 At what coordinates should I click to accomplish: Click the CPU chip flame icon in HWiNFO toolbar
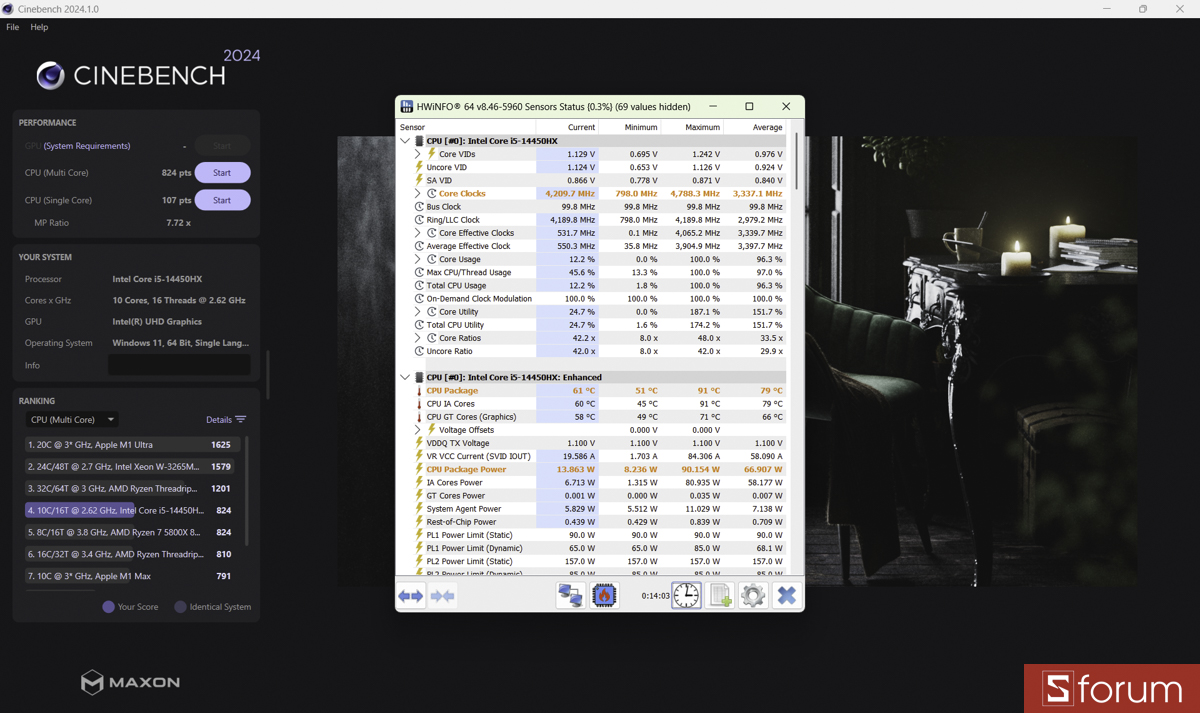[604, 596]
